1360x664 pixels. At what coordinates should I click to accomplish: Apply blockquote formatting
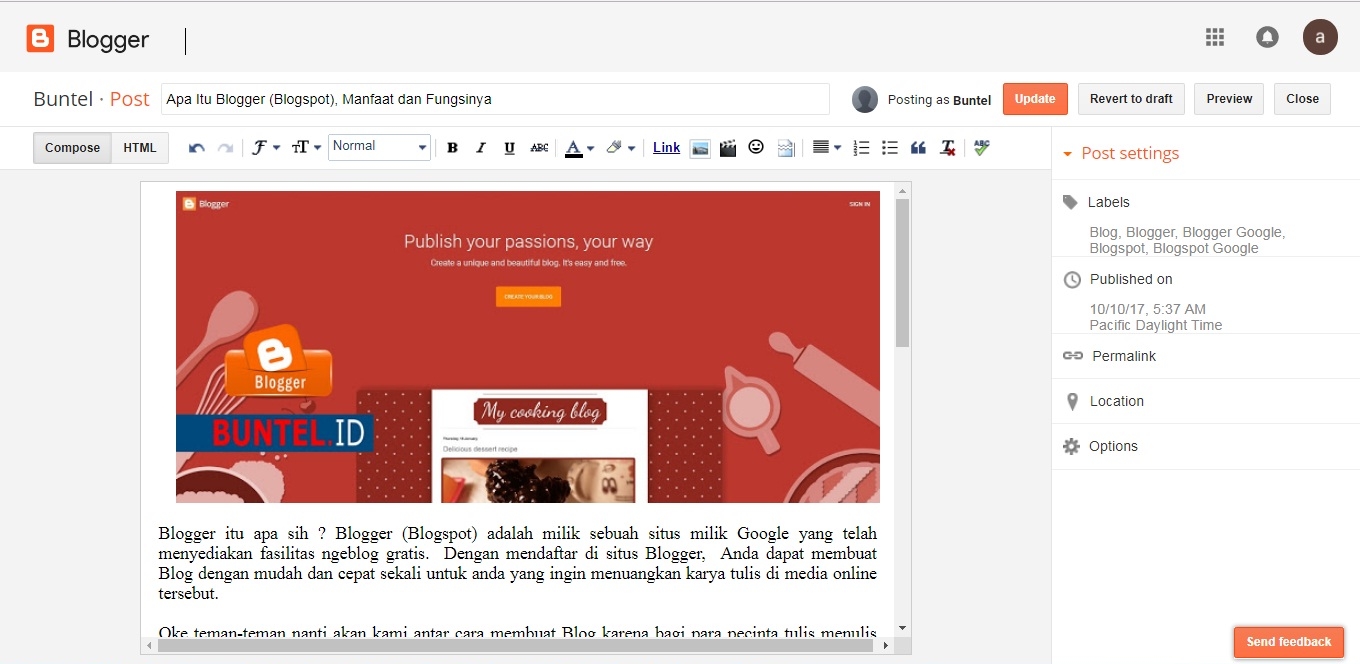[x=917, y=147]
